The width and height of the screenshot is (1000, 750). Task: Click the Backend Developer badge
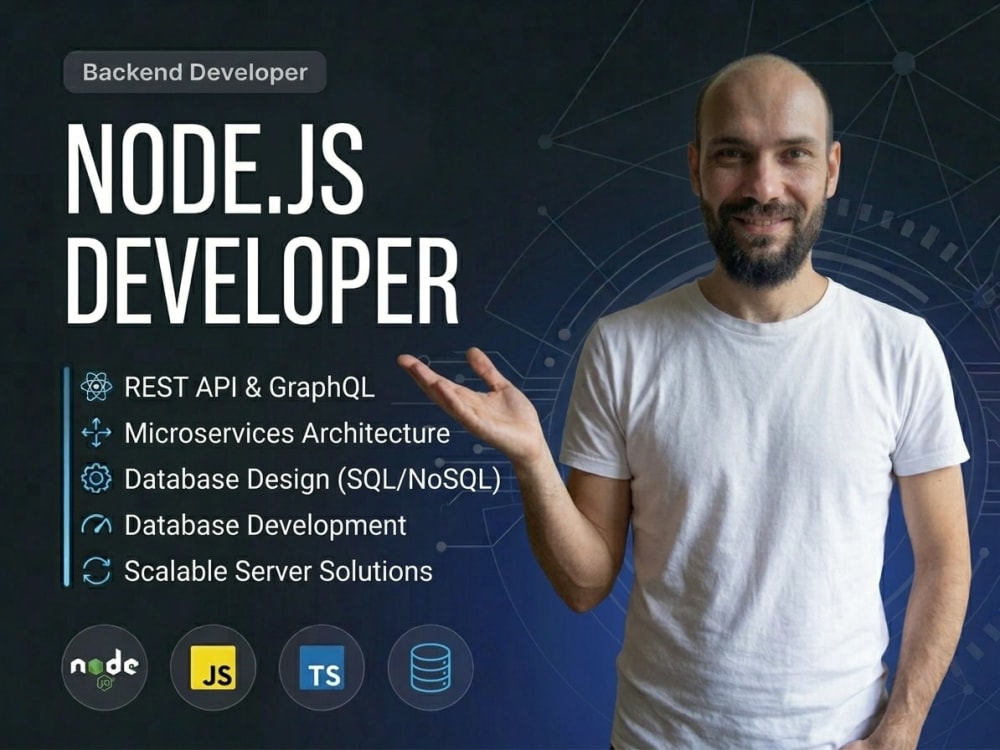pyautogui.click(x=195, y=72)
